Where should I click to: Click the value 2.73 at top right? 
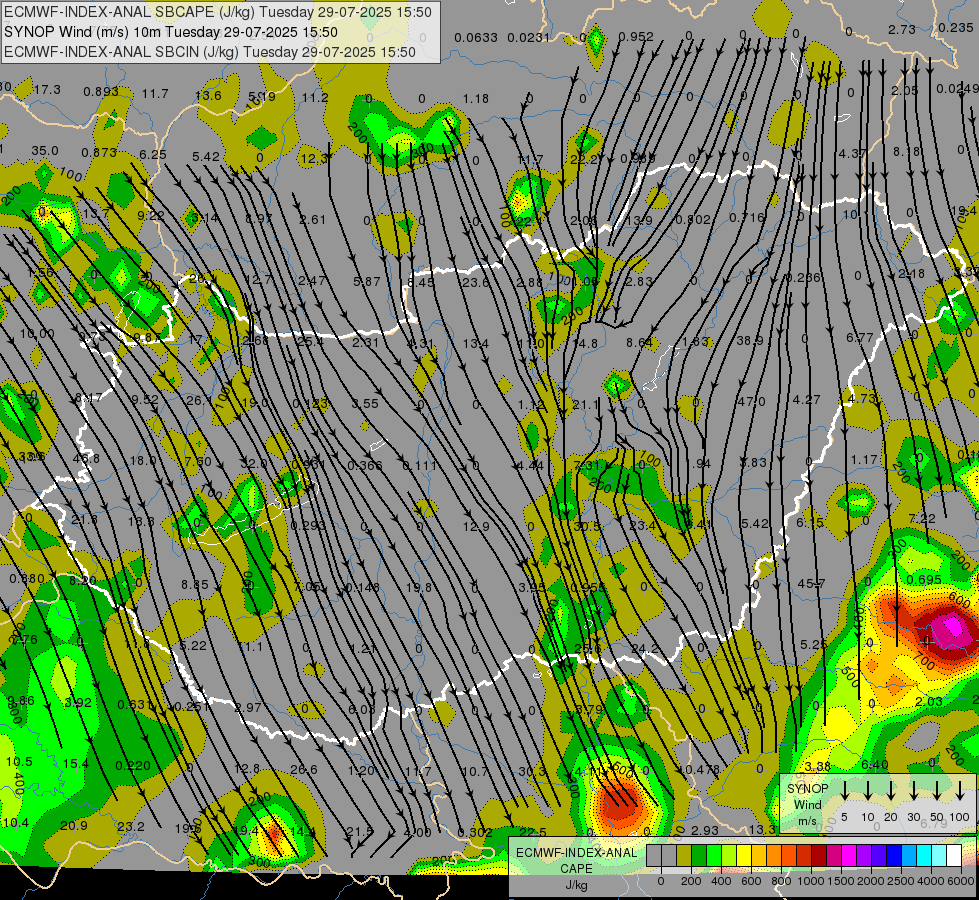(x=902, y=29)
